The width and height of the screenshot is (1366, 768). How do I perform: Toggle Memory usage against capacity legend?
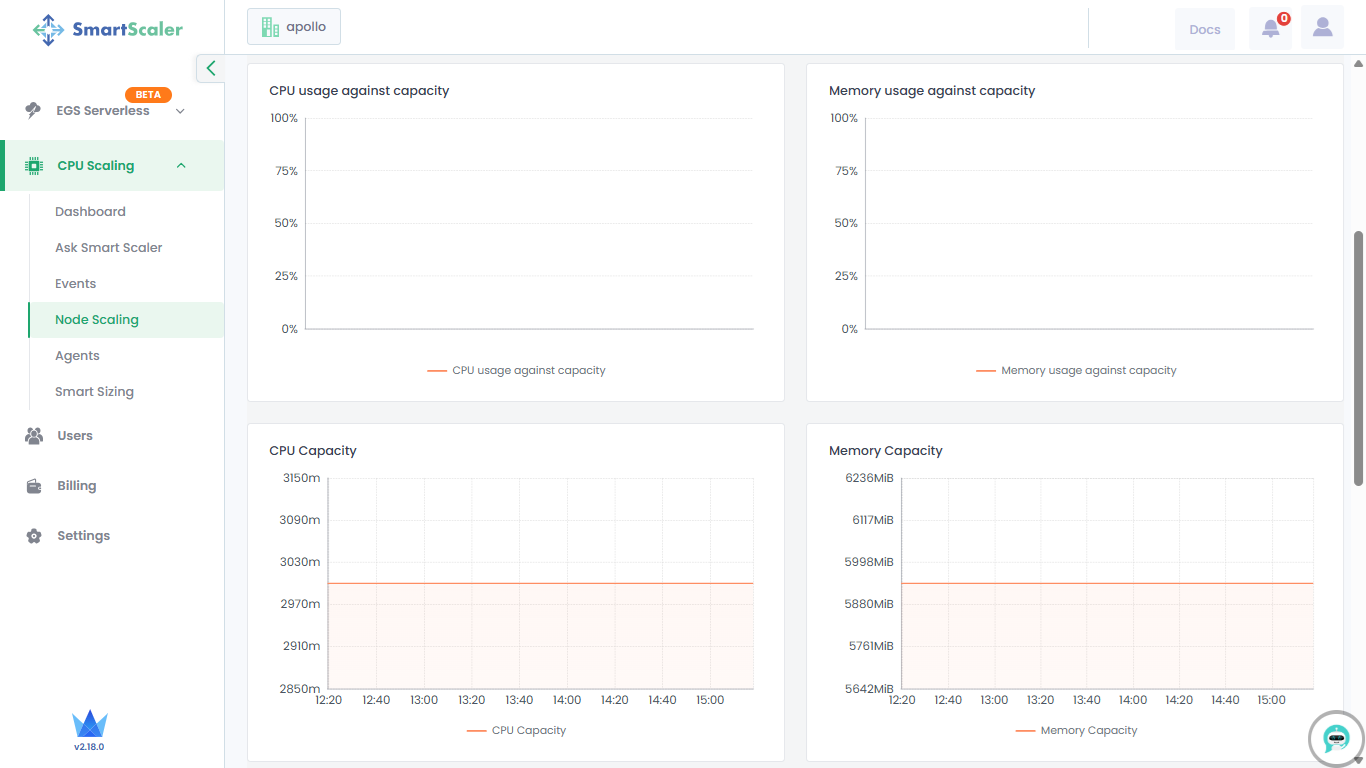coord(1076,370)
